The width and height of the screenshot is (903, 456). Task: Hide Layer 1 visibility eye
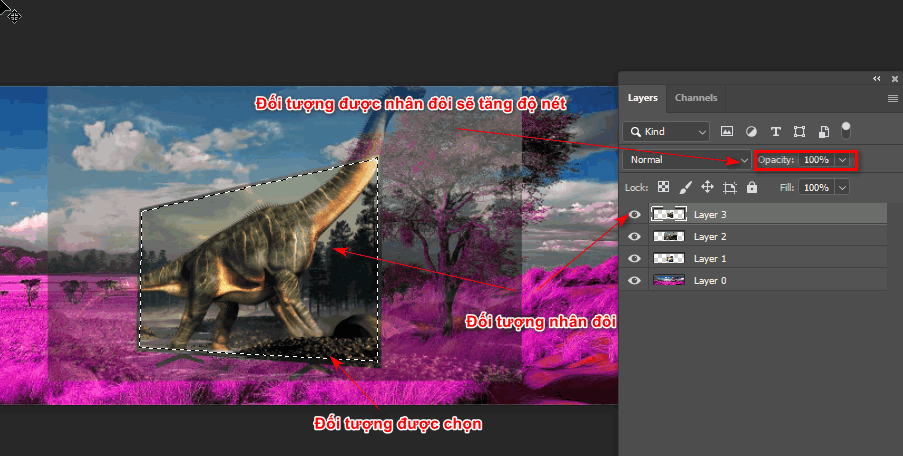tap(634, 259)
